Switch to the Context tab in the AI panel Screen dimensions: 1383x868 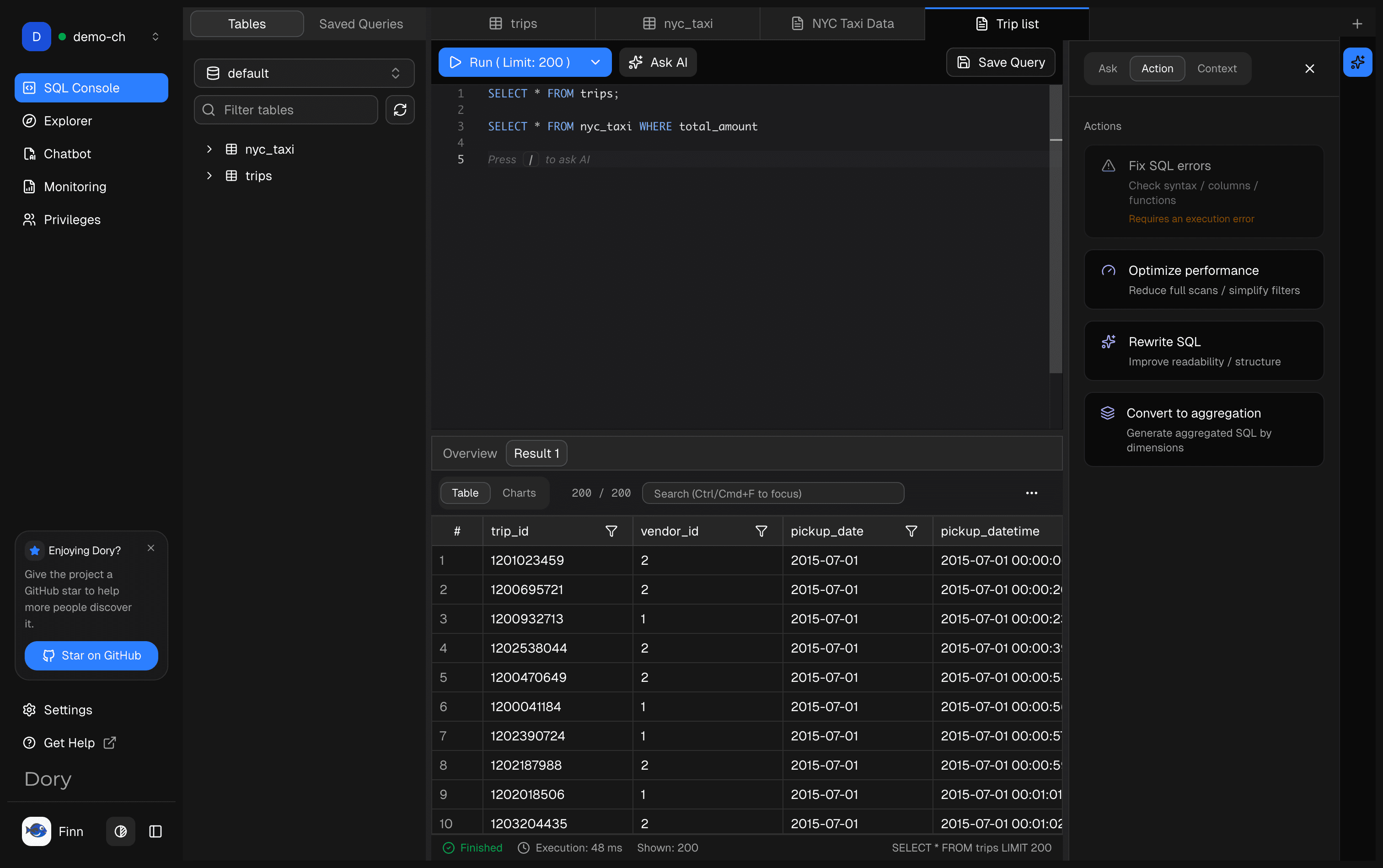[x=1217, y=68]
